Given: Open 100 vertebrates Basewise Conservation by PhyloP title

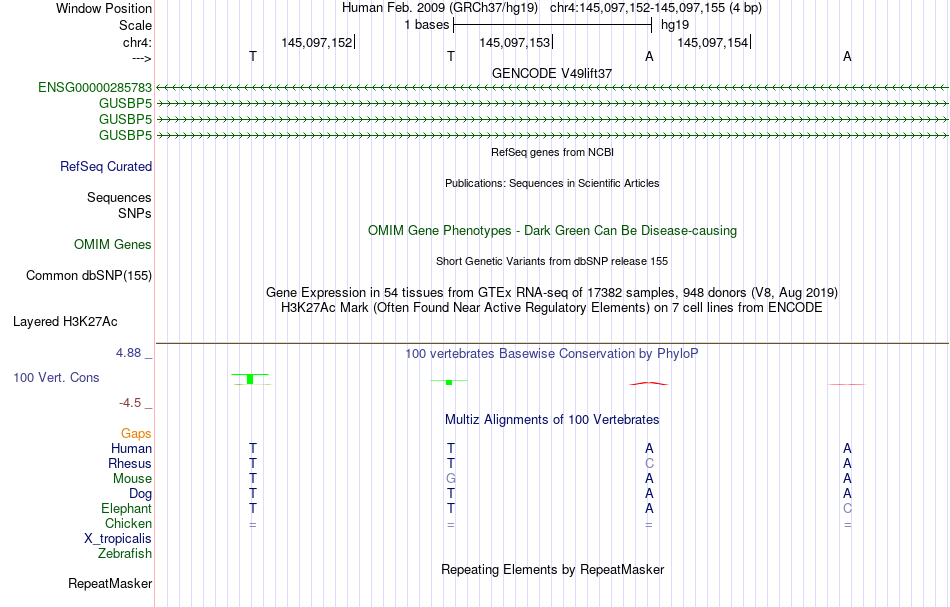Looking at the screenshot, I should [552, 353].
